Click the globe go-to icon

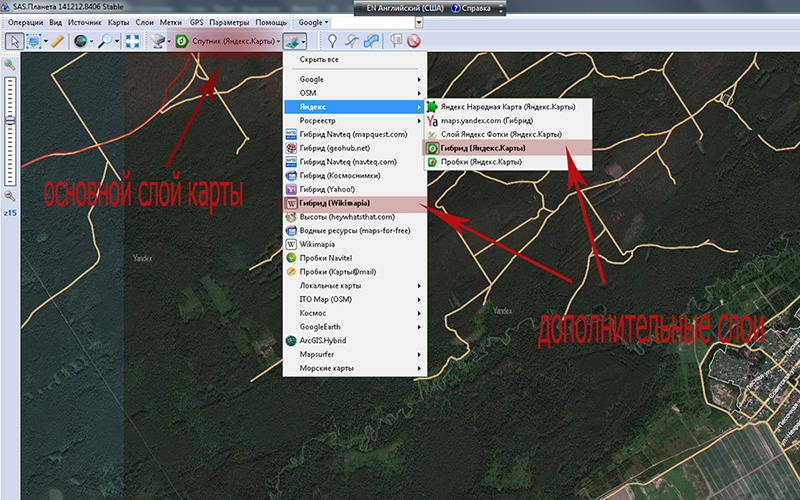pos(80,41)
